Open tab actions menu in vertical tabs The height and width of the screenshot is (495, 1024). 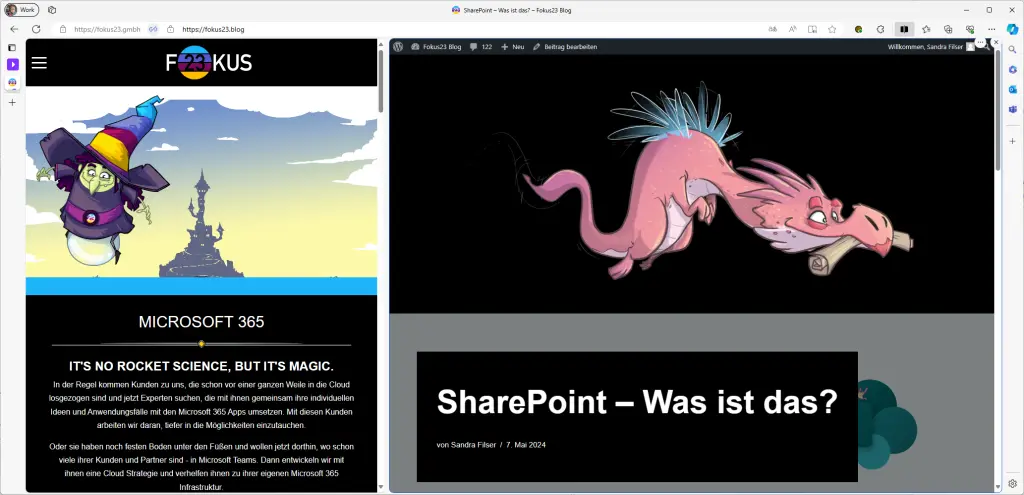12,48
